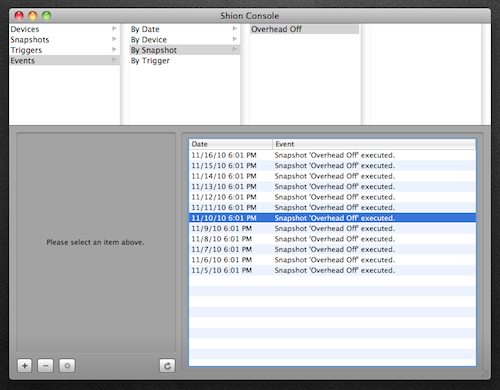Select the 11/5/10 6:01 PM event row
Screen dimensions: 500x390
coord(332,270)
